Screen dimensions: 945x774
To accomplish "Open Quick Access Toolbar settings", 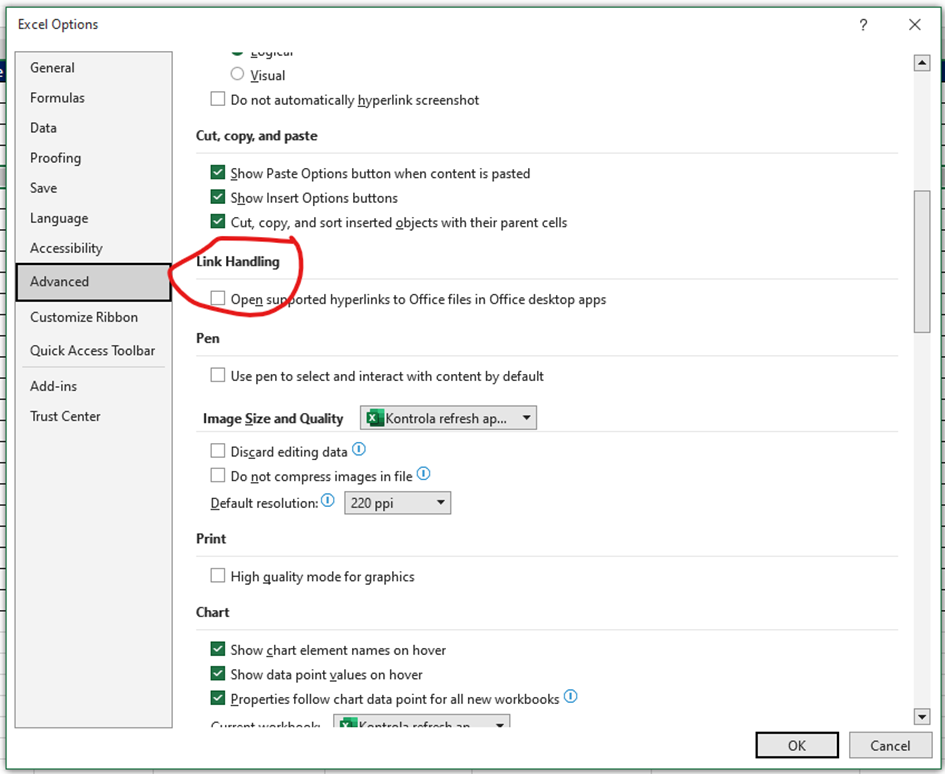I will tap(93, 350).
